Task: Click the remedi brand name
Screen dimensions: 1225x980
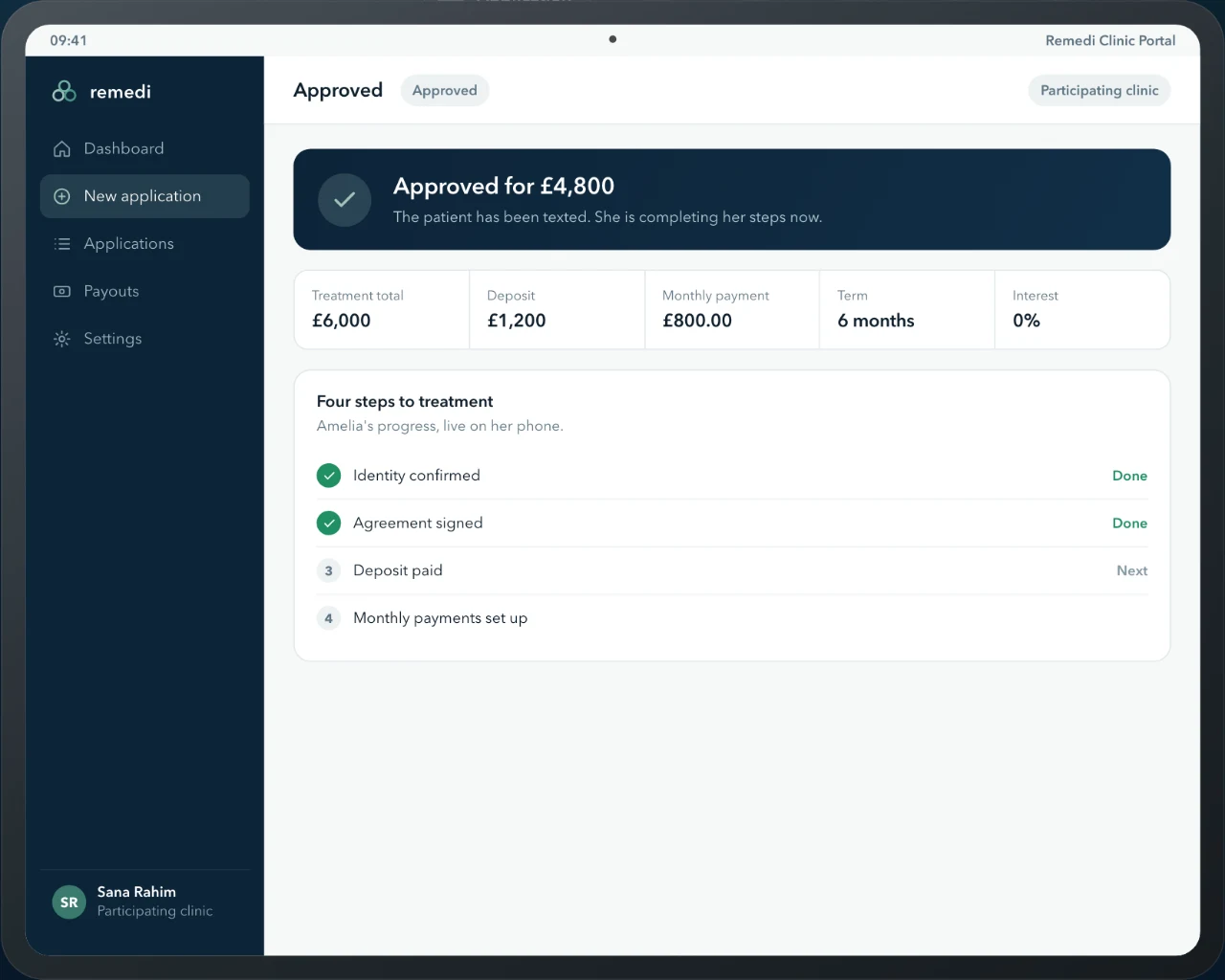Action: (x=121, y=92)
